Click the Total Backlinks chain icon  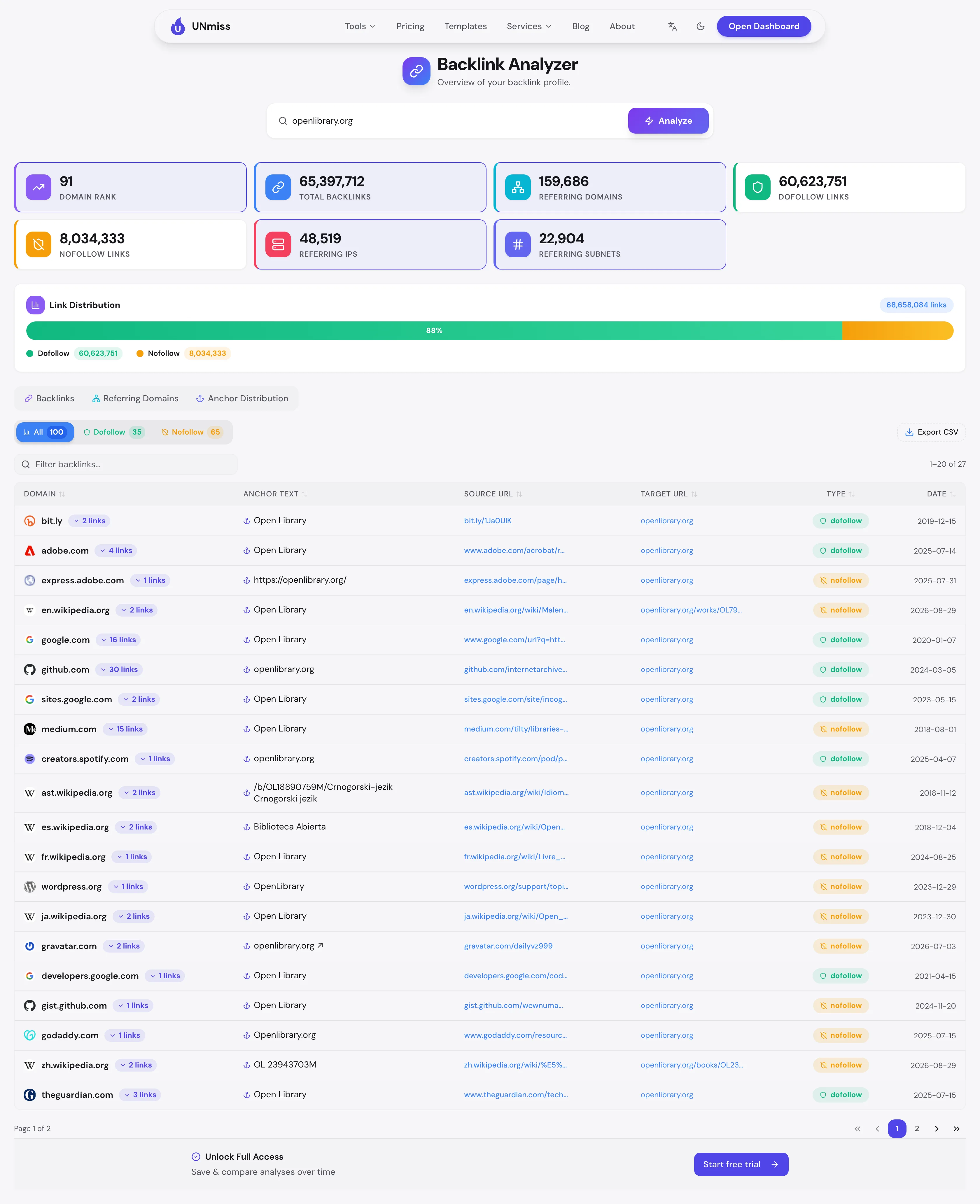click(x=278, y=188)
